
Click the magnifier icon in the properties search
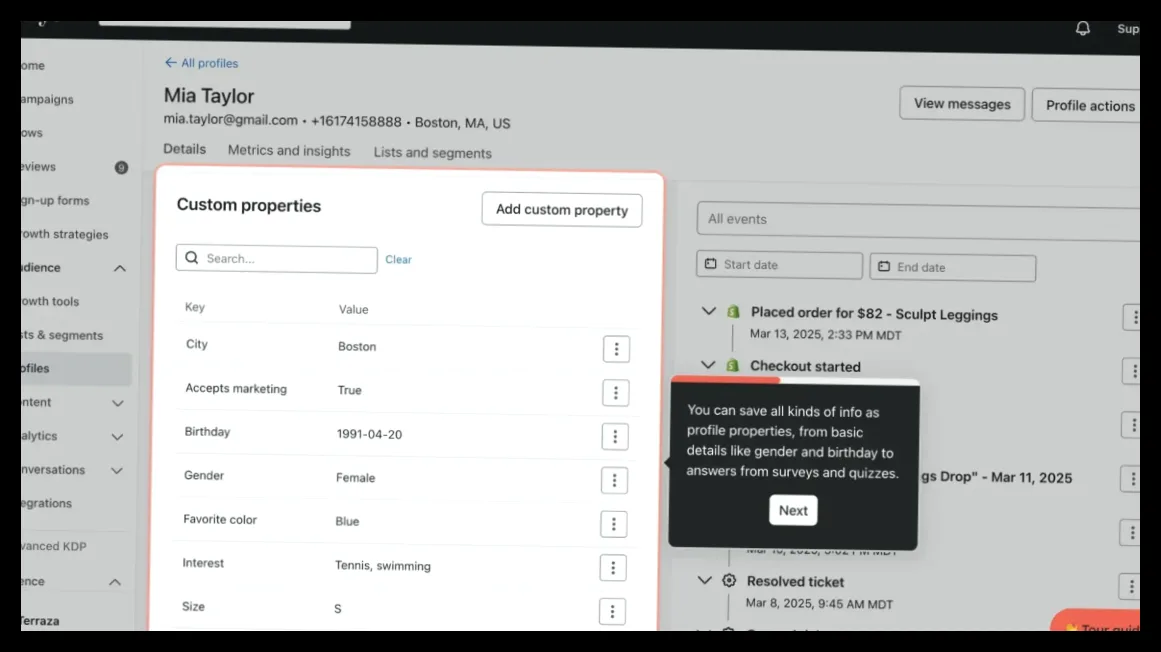tap(192, 258)
